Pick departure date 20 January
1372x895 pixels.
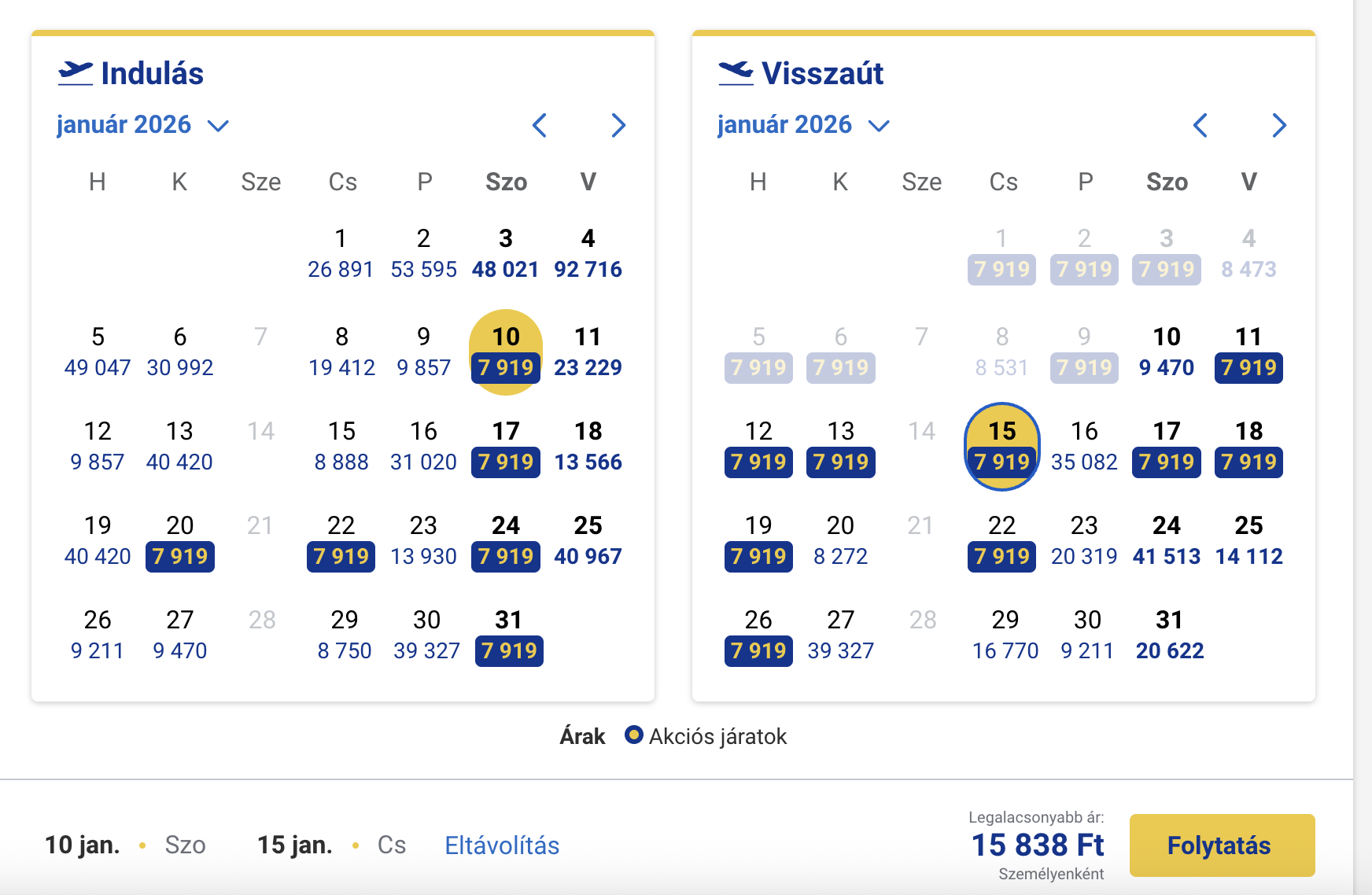tap(179, 540)
